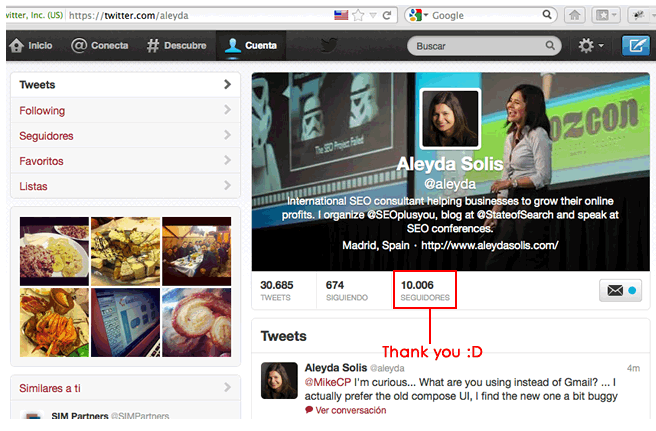Open the settings gear dropdown
The height and width of the screenshot is (431, 656).
click(591, 45)
